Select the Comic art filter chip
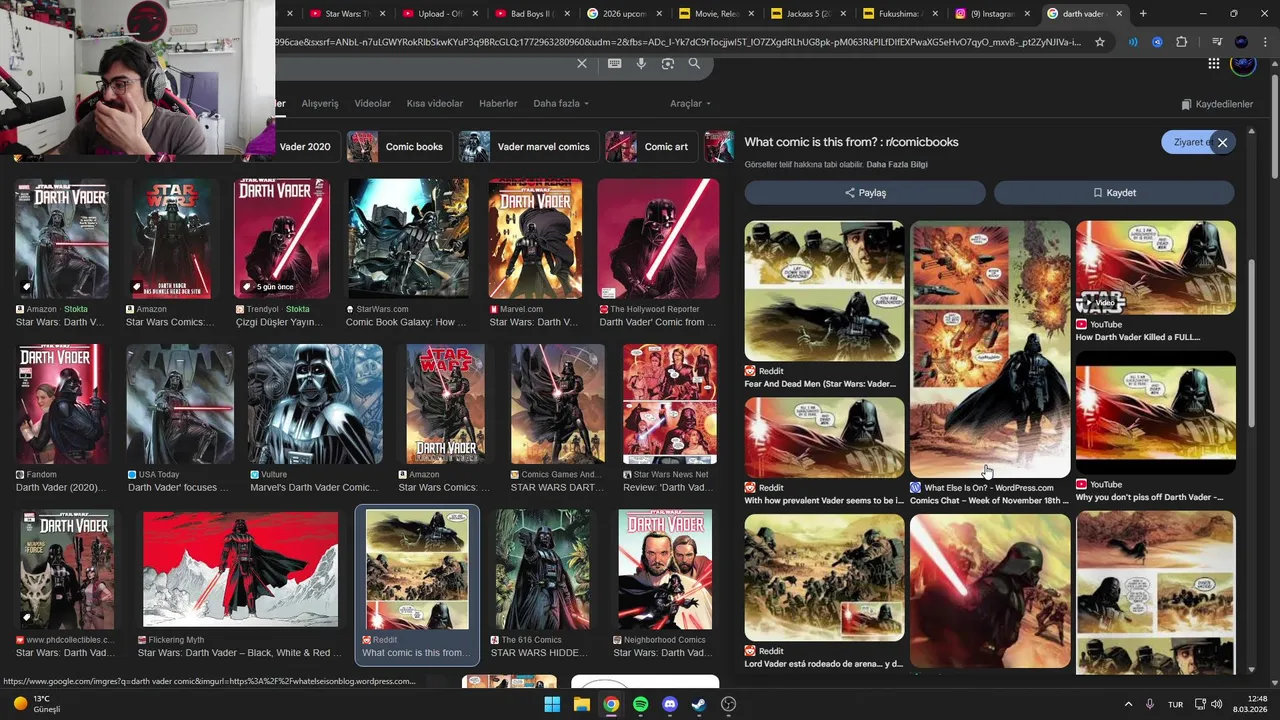 651,147
